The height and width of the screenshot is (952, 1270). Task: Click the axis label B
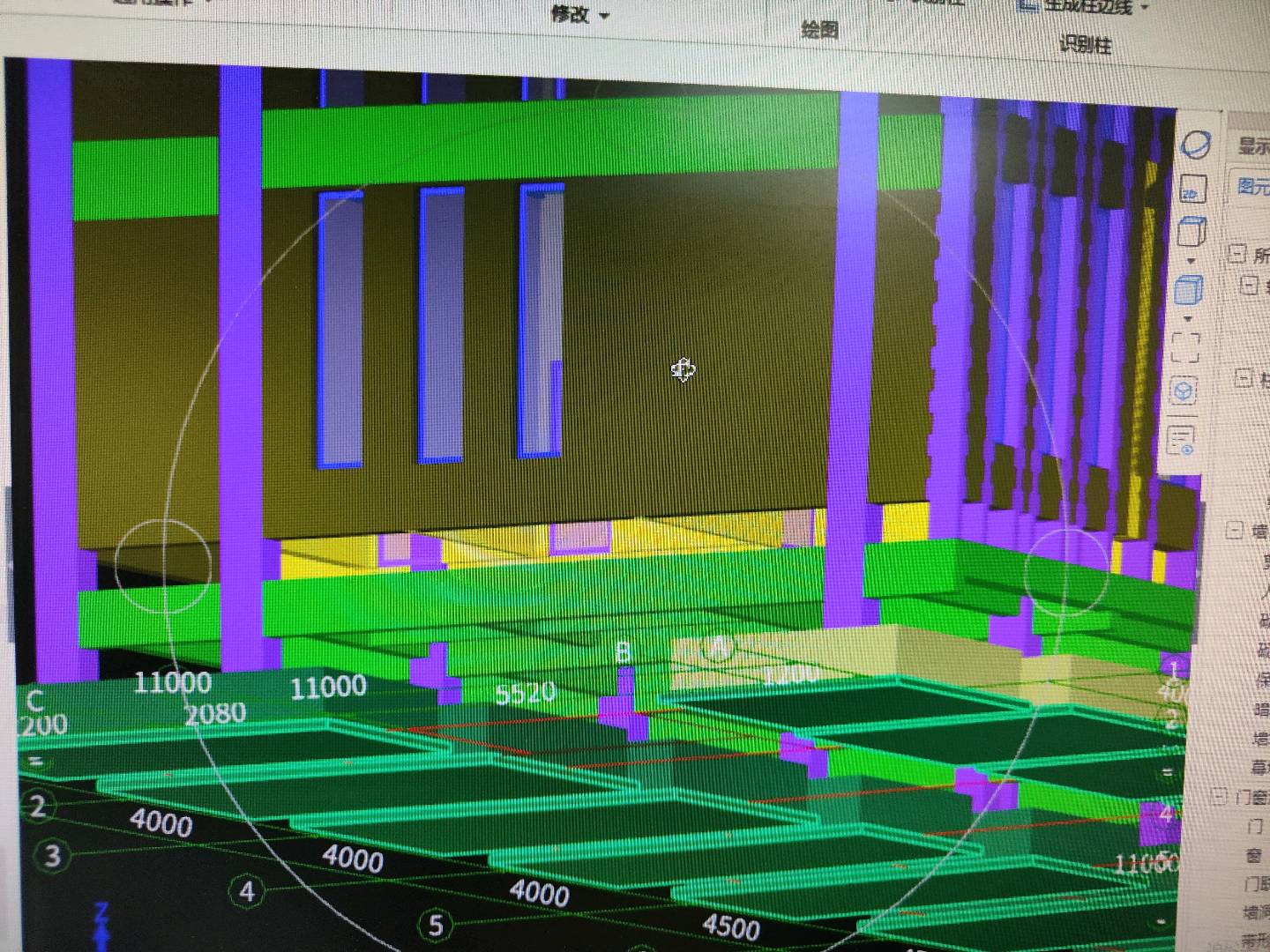coord(623,652)
